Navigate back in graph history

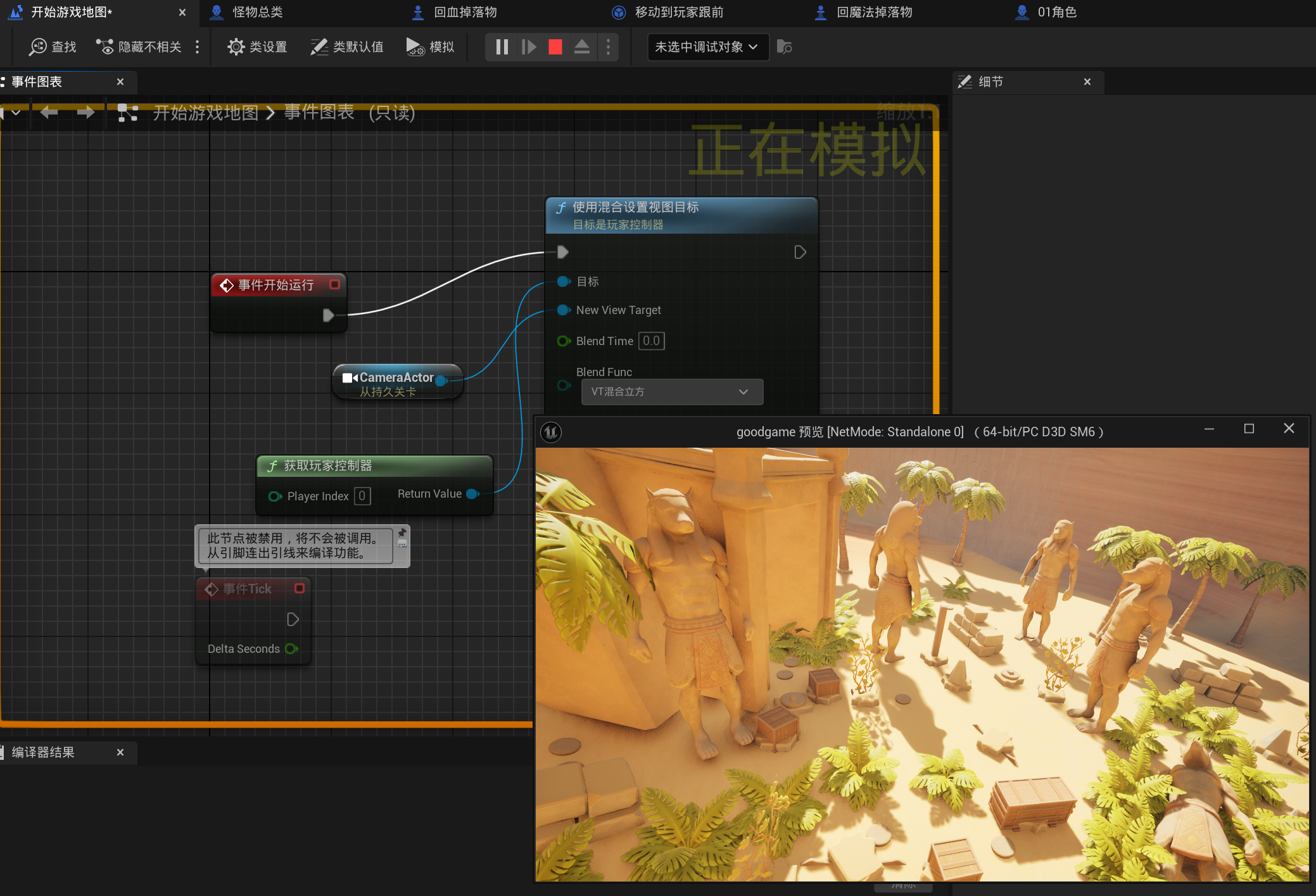coord(49,113)
